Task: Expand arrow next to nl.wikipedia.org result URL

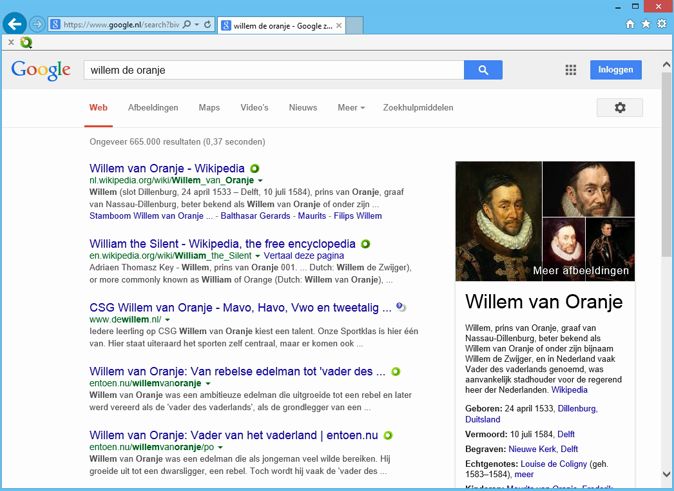Action: click(x=260, y=181)
